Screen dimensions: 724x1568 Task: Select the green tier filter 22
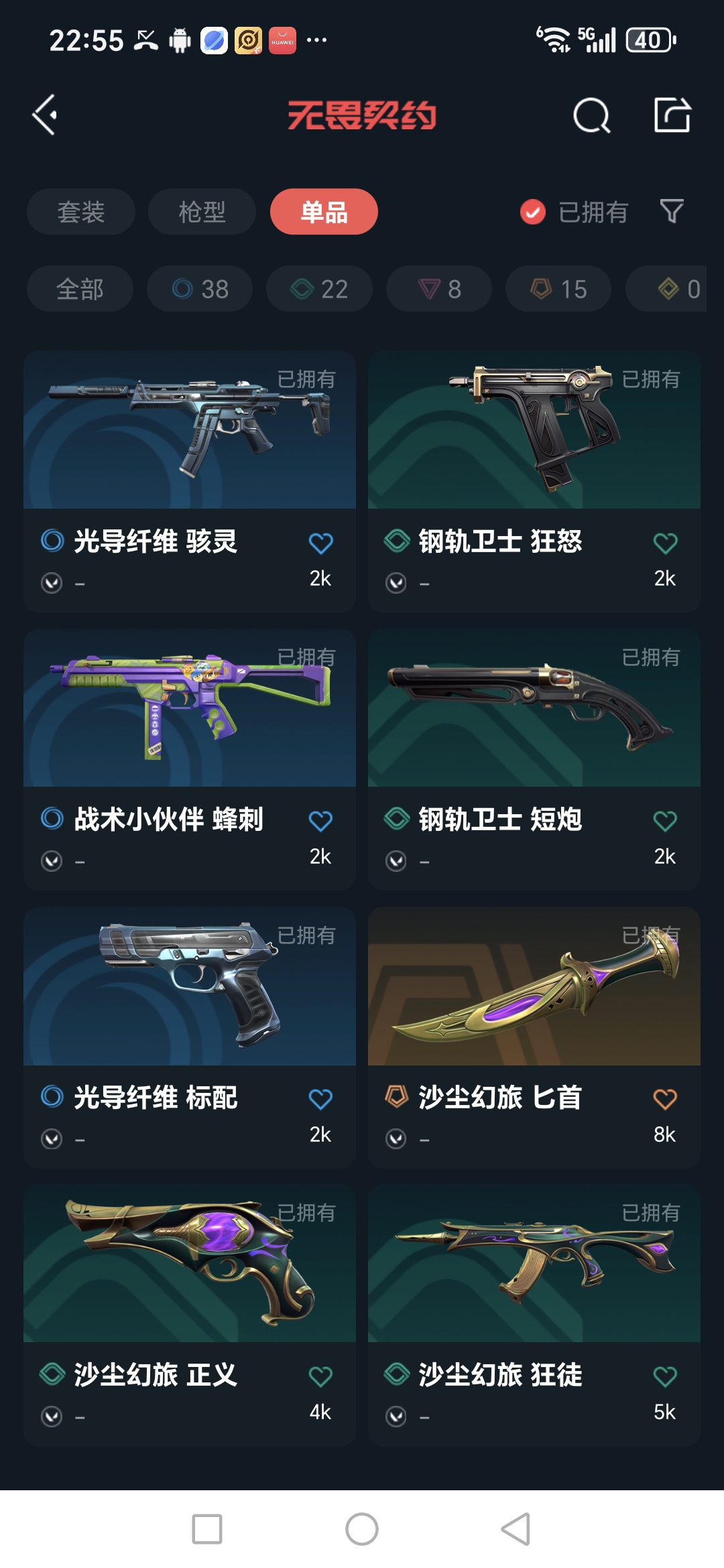click(319, 289)
